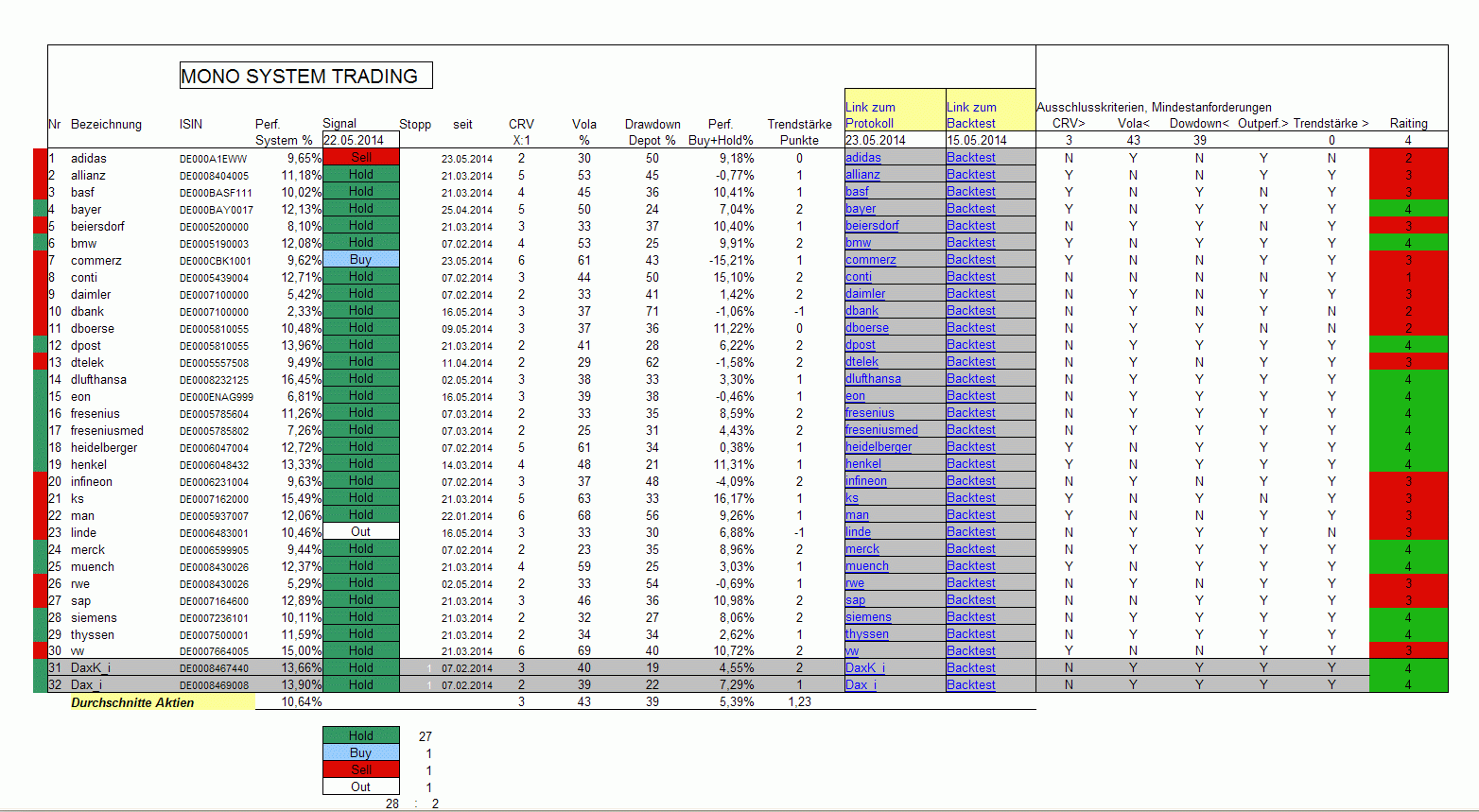Open the Backtest link in the siemens row
Screen dimensions: 1479x812
pyautogui.click(x=970, y=617)
